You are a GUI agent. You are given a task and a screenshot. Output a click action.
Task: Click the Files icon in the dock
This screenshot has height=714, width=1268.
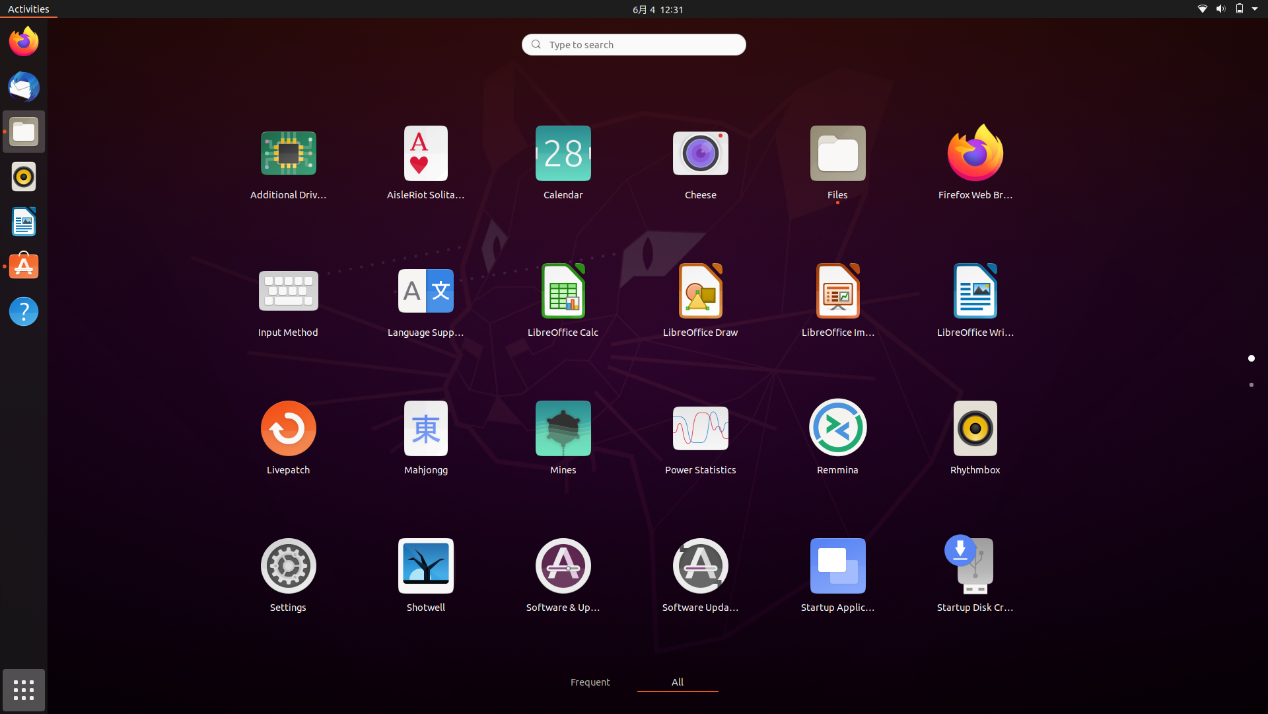point(24,132)
